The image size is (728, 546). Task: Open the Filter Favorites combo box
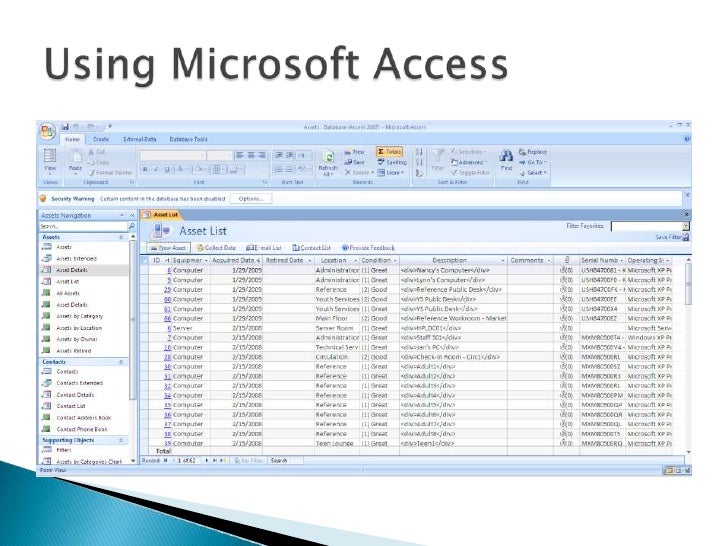pyautogui.click(x=650, y=226)
